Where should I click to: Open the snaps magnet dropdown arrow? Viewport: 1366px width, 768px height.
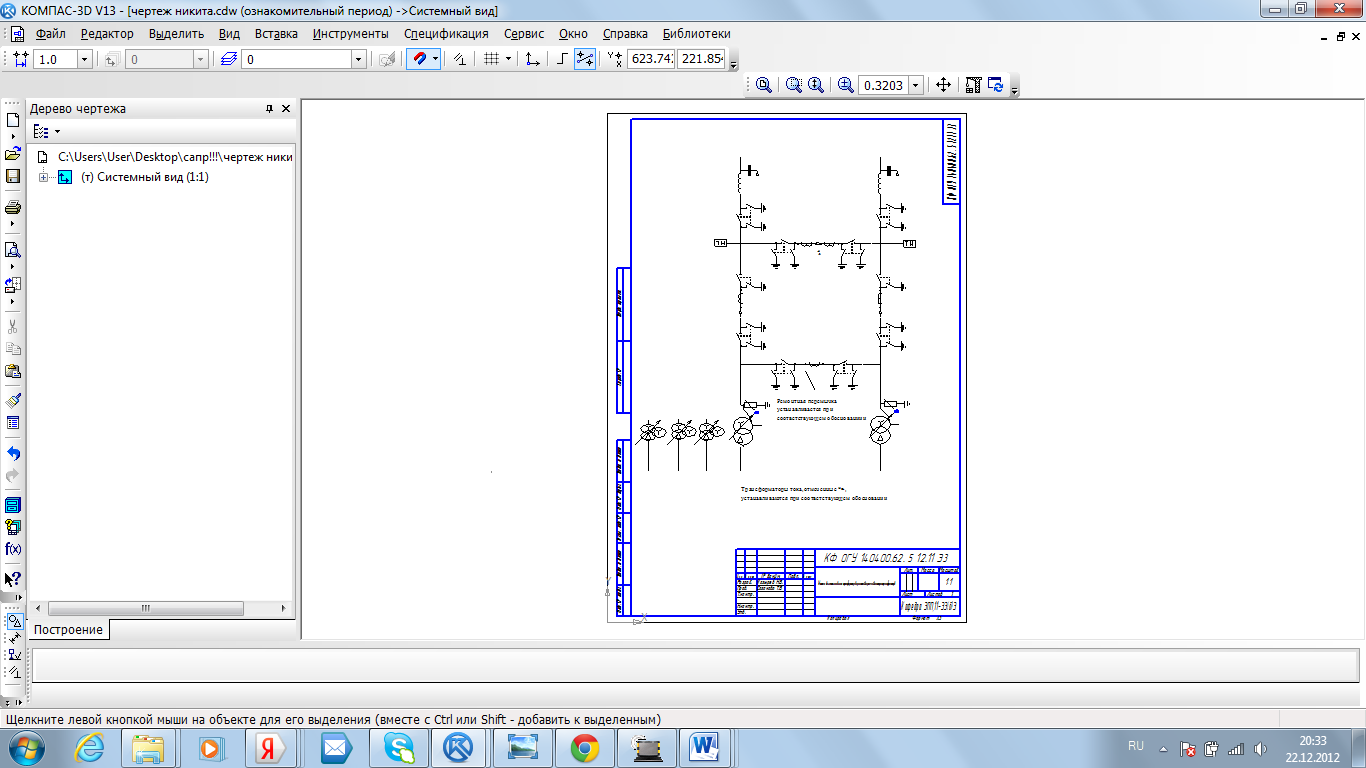435,60
